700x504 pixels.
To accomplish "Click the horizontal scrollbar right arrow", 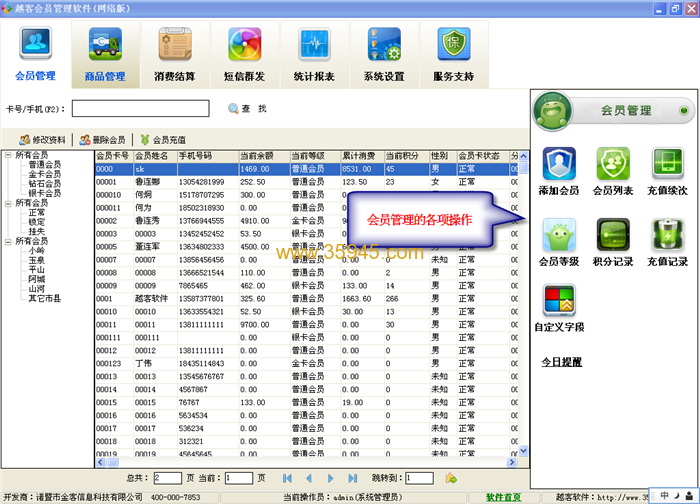I will [512, 462].
